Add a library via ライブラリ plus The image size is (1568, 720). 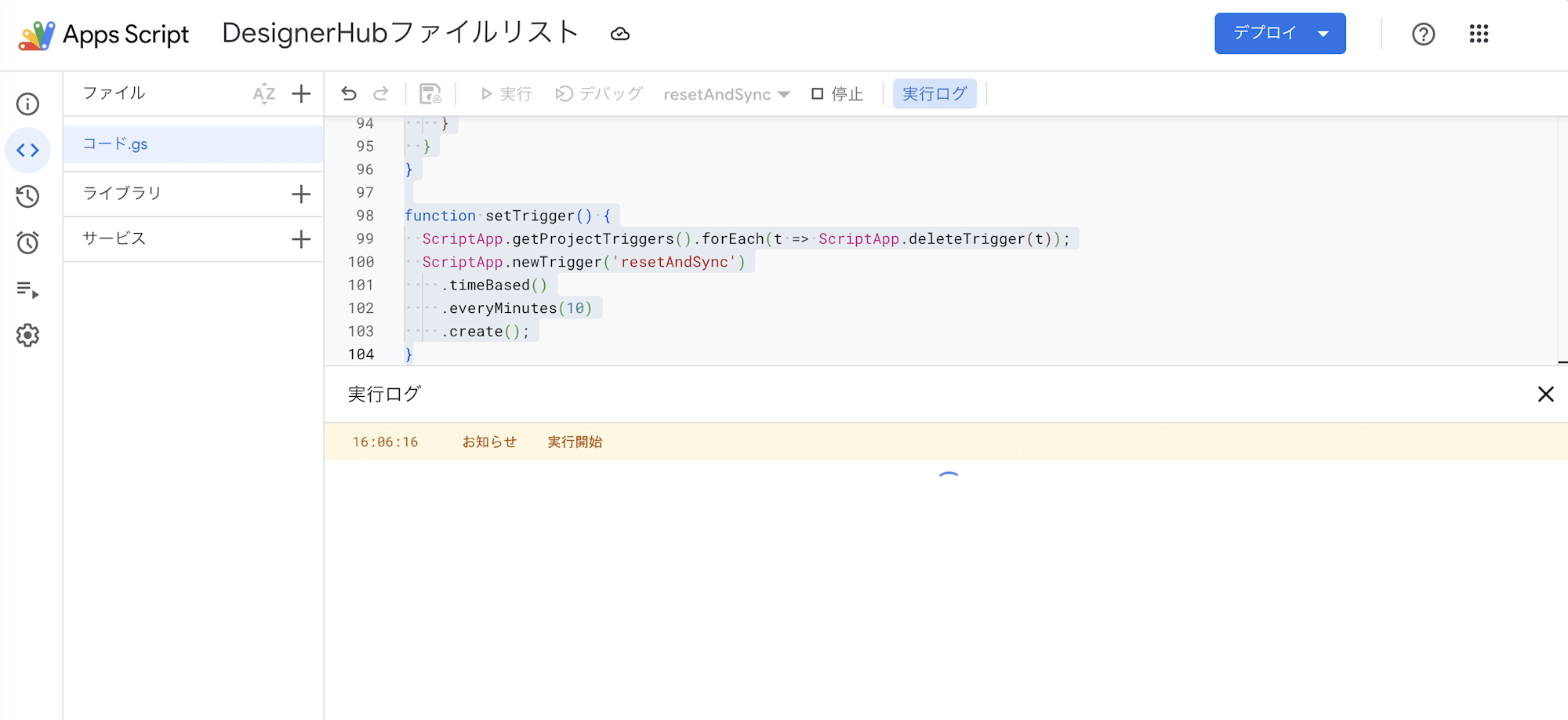point(301,195)
